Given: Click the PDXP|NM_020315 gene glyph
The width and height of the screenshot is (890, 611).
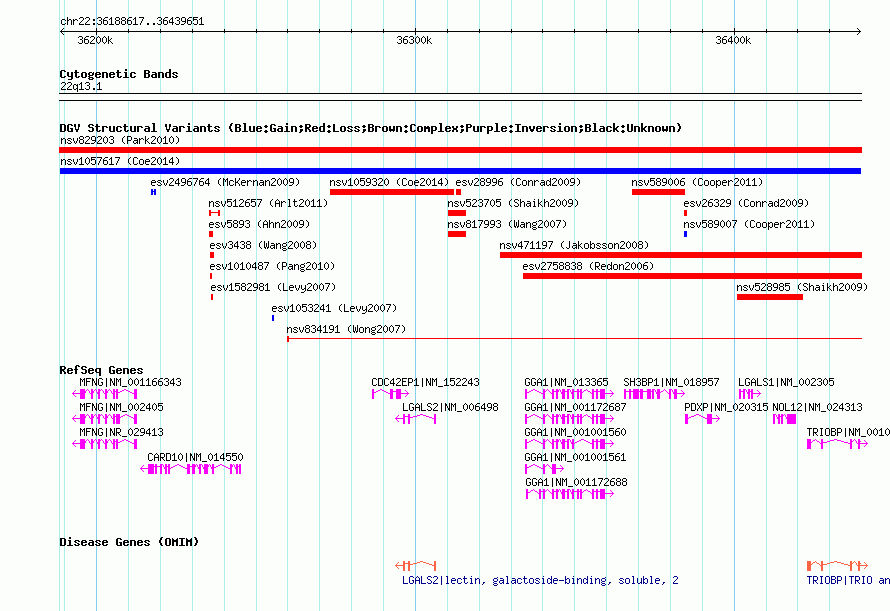Looking at the screenshot, I should click(703, 419).
